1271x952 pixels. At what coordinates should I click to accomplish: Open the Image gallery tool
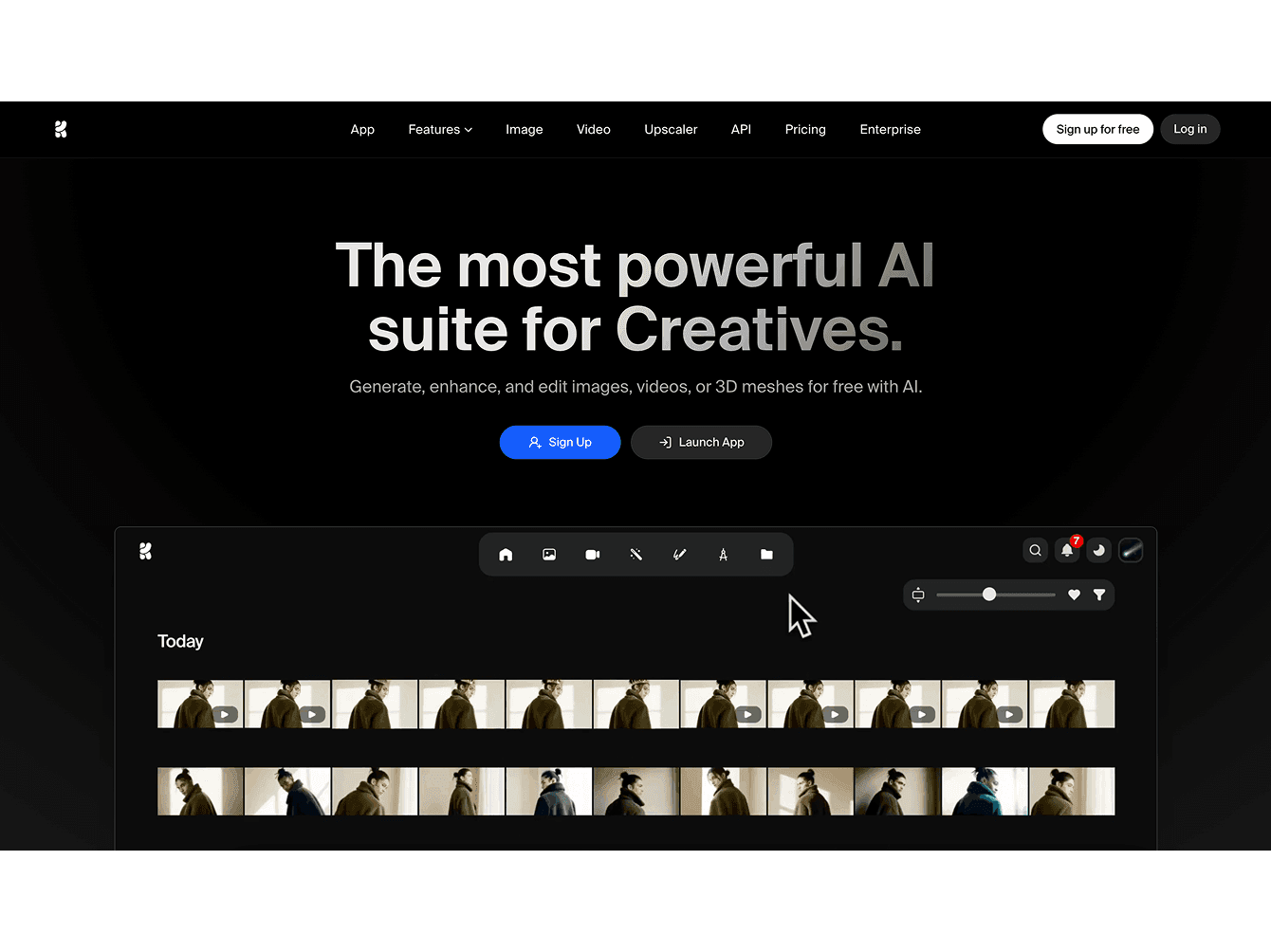pos(549,554)
